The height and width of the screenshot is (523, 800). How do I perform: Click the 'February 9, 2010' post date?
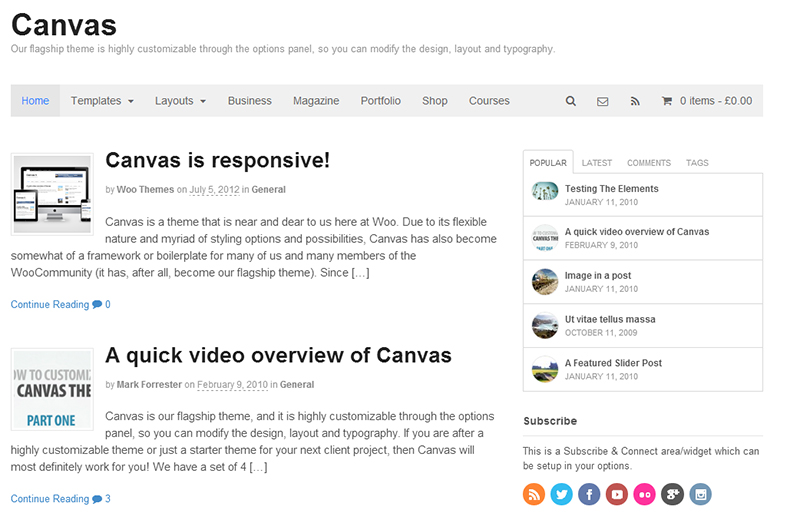click(232, 385)
